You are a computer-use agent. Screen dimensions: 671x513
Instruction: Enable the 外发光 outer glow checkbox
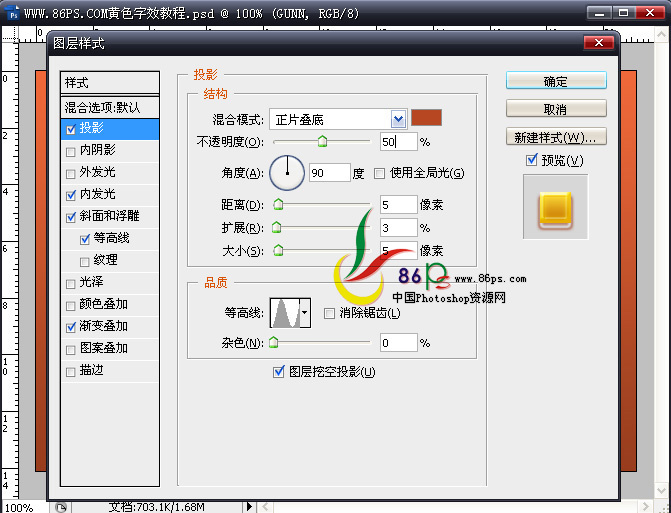(71, 174)
